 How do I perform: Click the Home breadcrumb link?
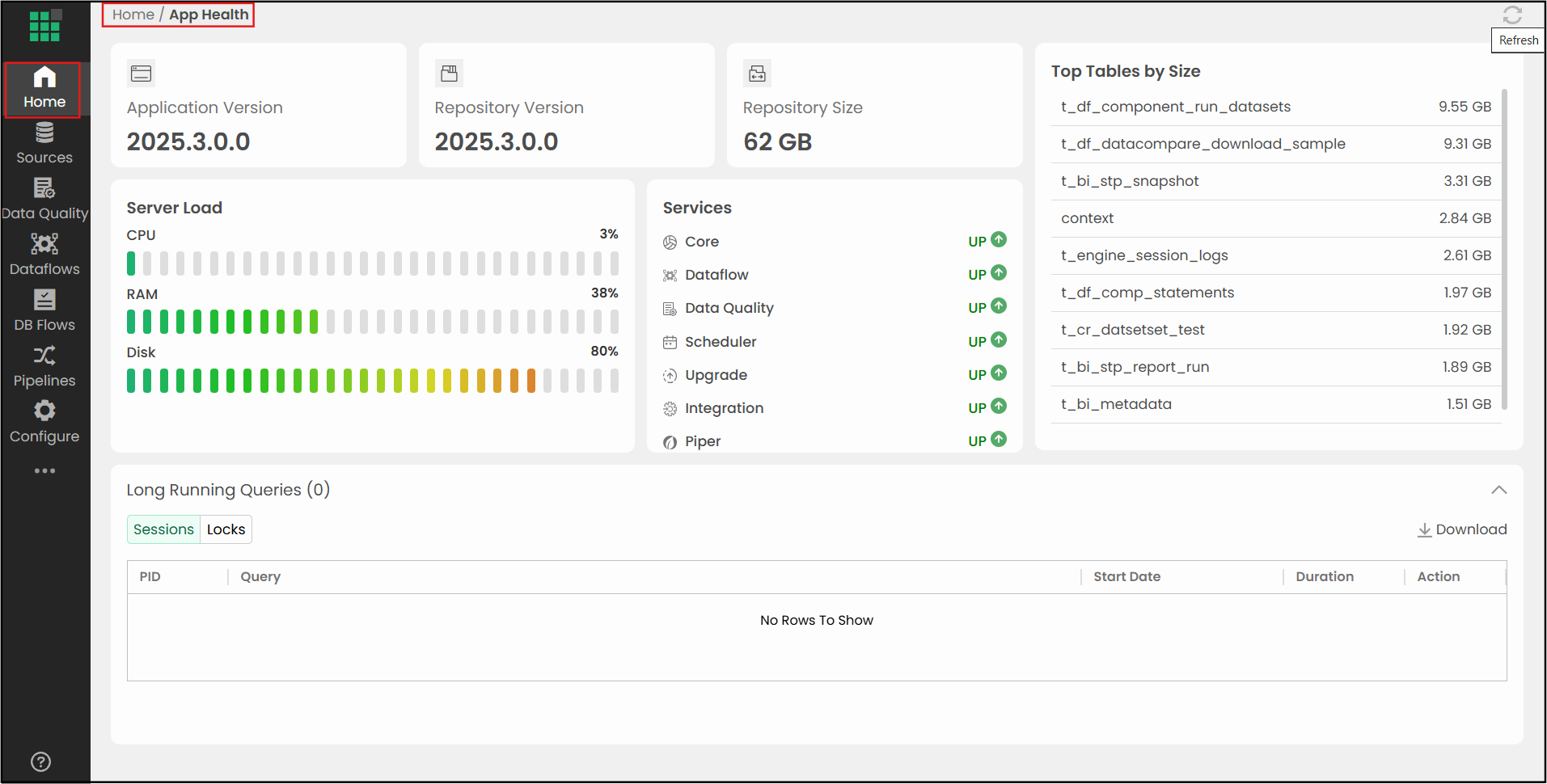[133, 15]
